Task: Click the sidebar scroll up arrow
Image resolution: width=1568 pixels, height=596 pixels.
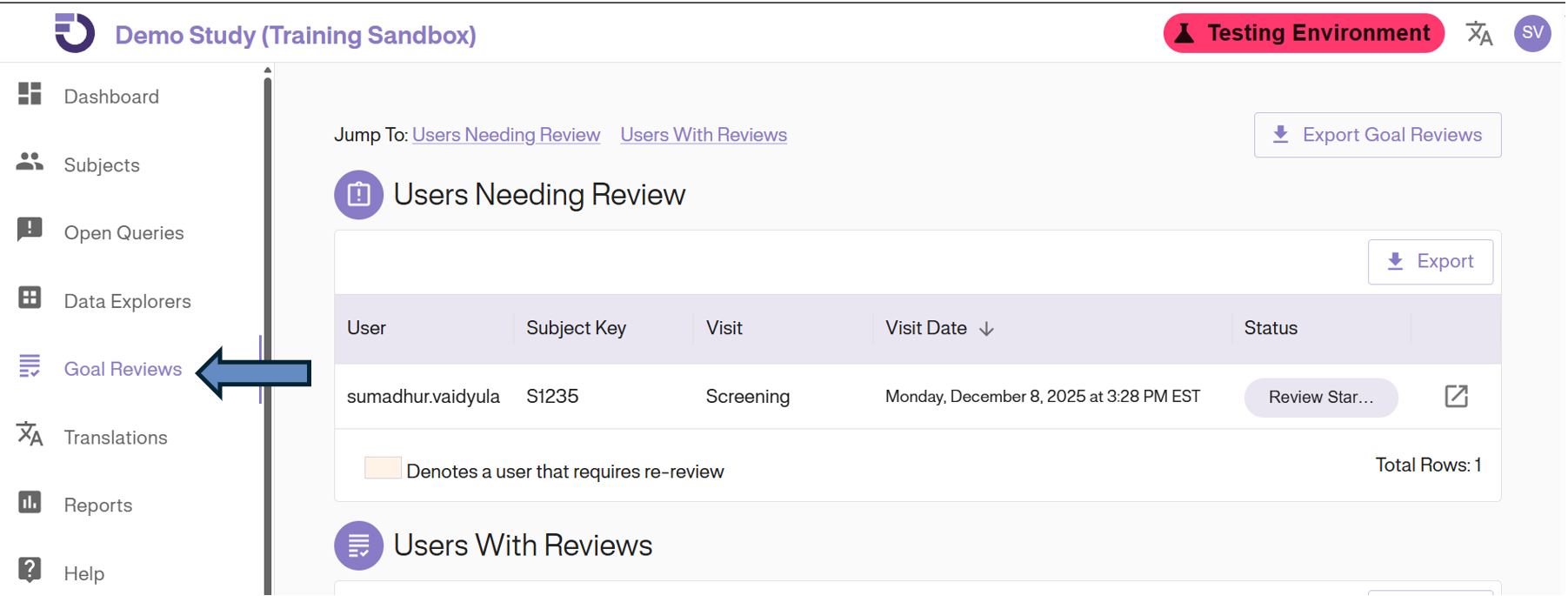Action: 267,70
